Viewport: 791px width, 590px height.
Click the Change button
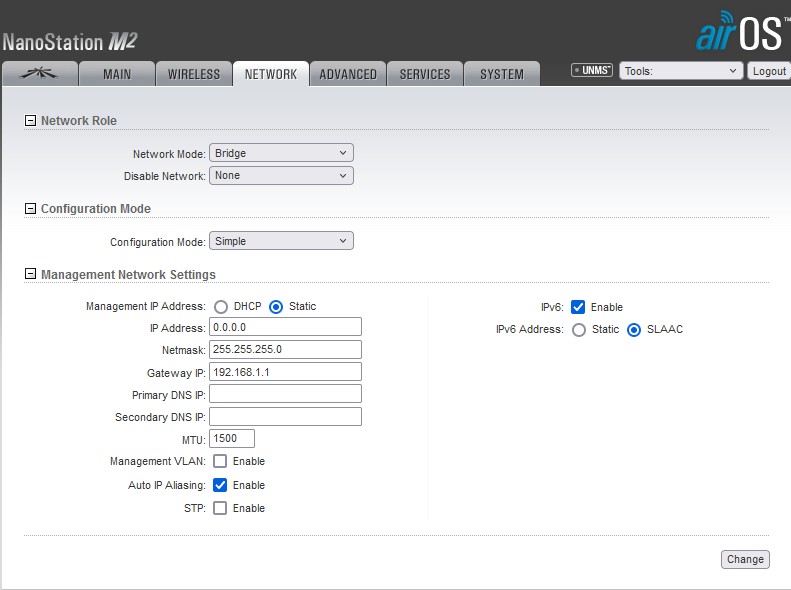coord(745,559)
